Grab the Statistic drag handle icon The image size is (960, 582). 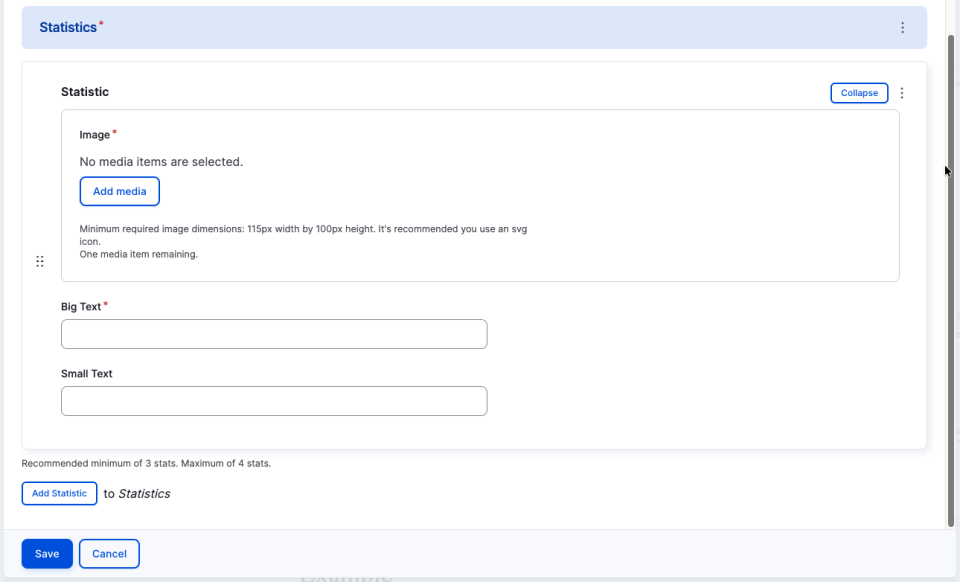pos(40,262)
